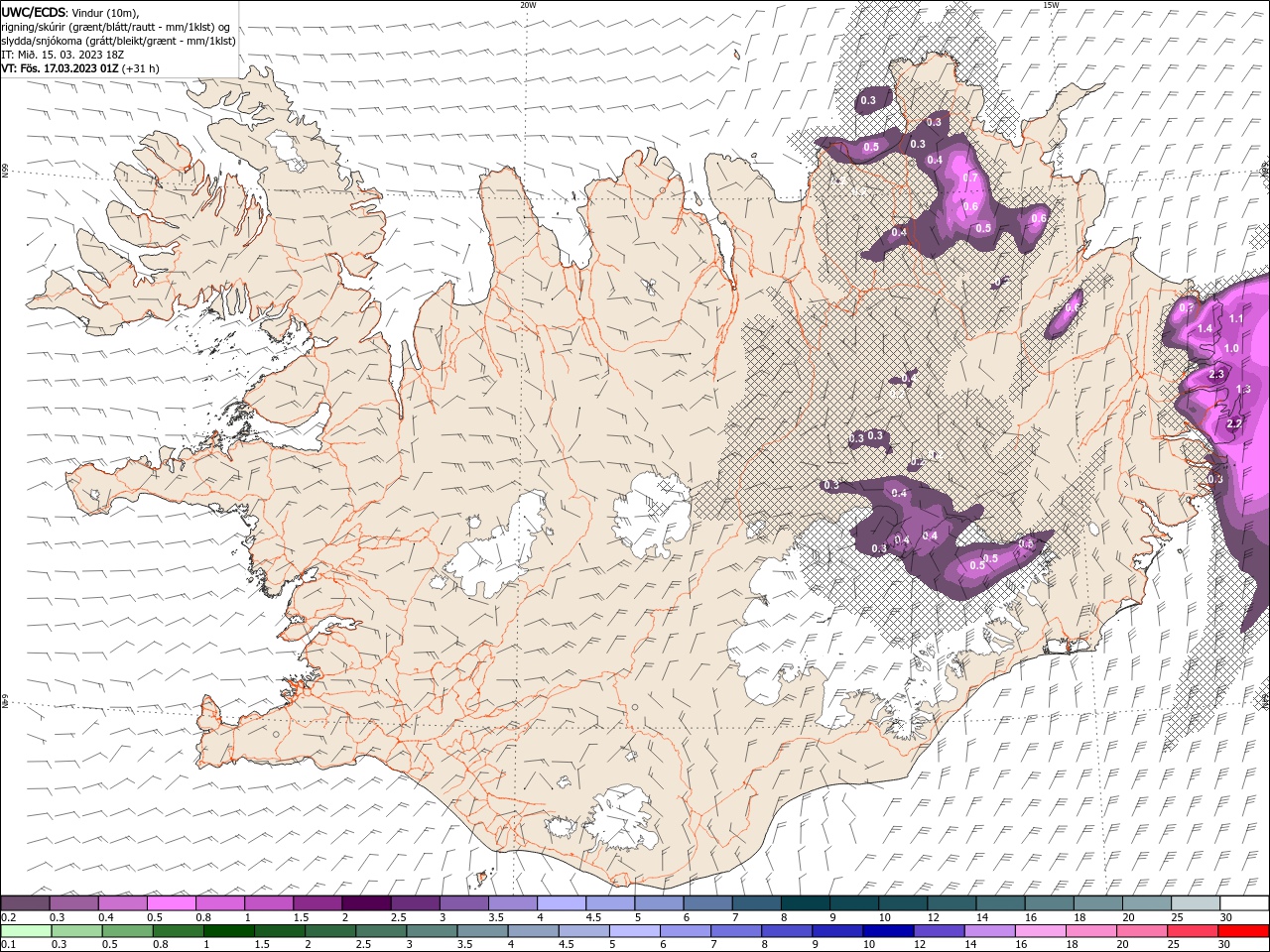
Task: Click the "0.2" label in the upper legend
Action: point(8,917)
